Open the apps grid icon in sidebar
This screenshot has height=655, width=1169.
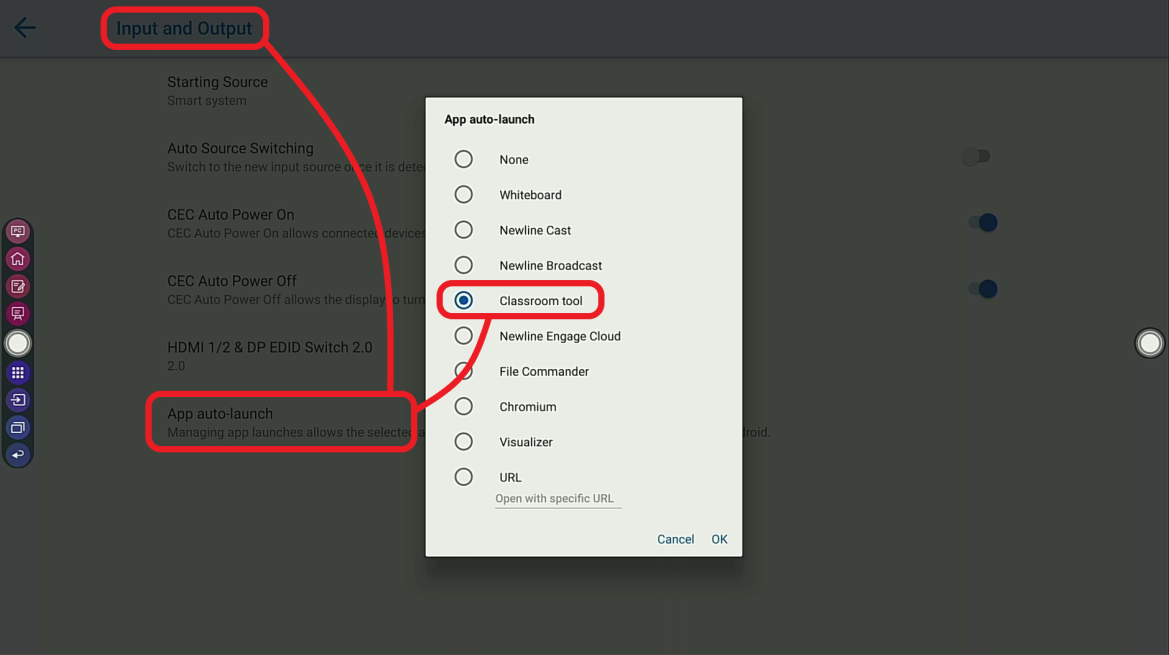[x=18, y=373]
